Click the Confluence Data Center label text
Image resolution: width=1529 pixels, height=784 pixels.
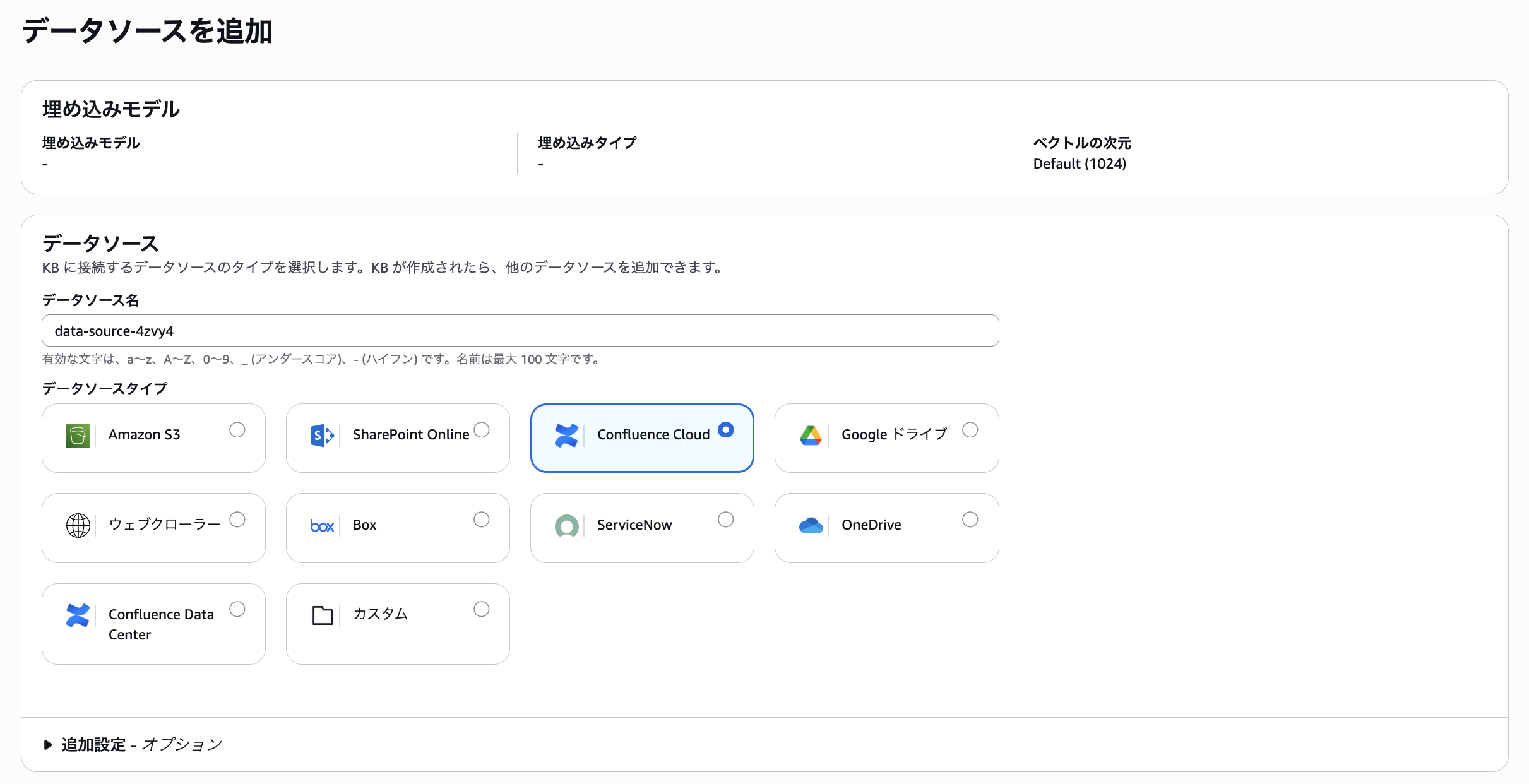pos(161,624)
